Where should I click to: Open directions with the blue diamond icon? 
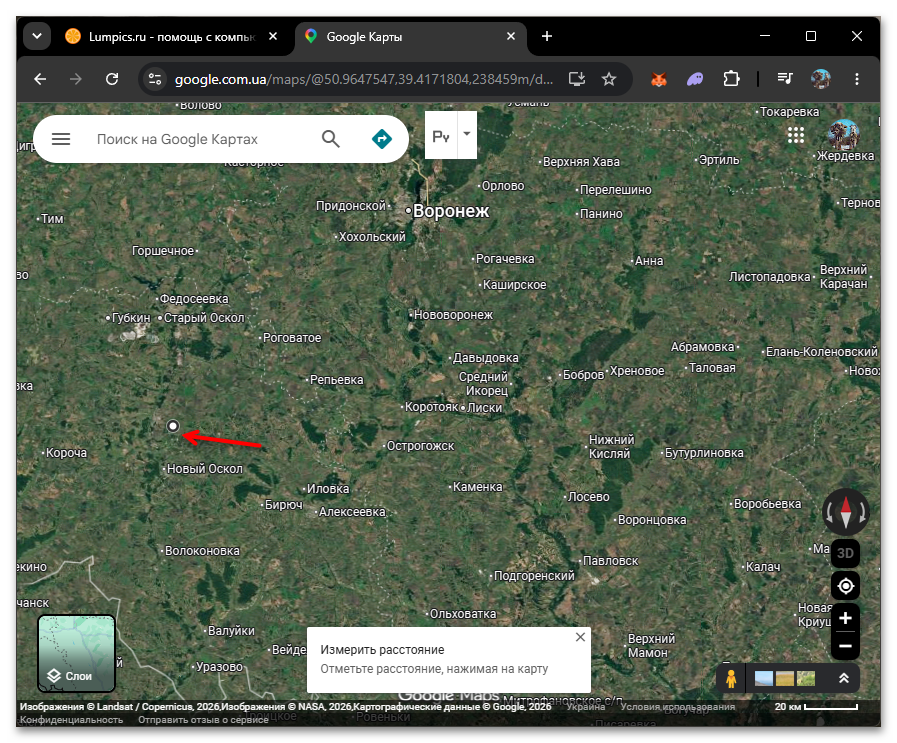pos(382,139)
